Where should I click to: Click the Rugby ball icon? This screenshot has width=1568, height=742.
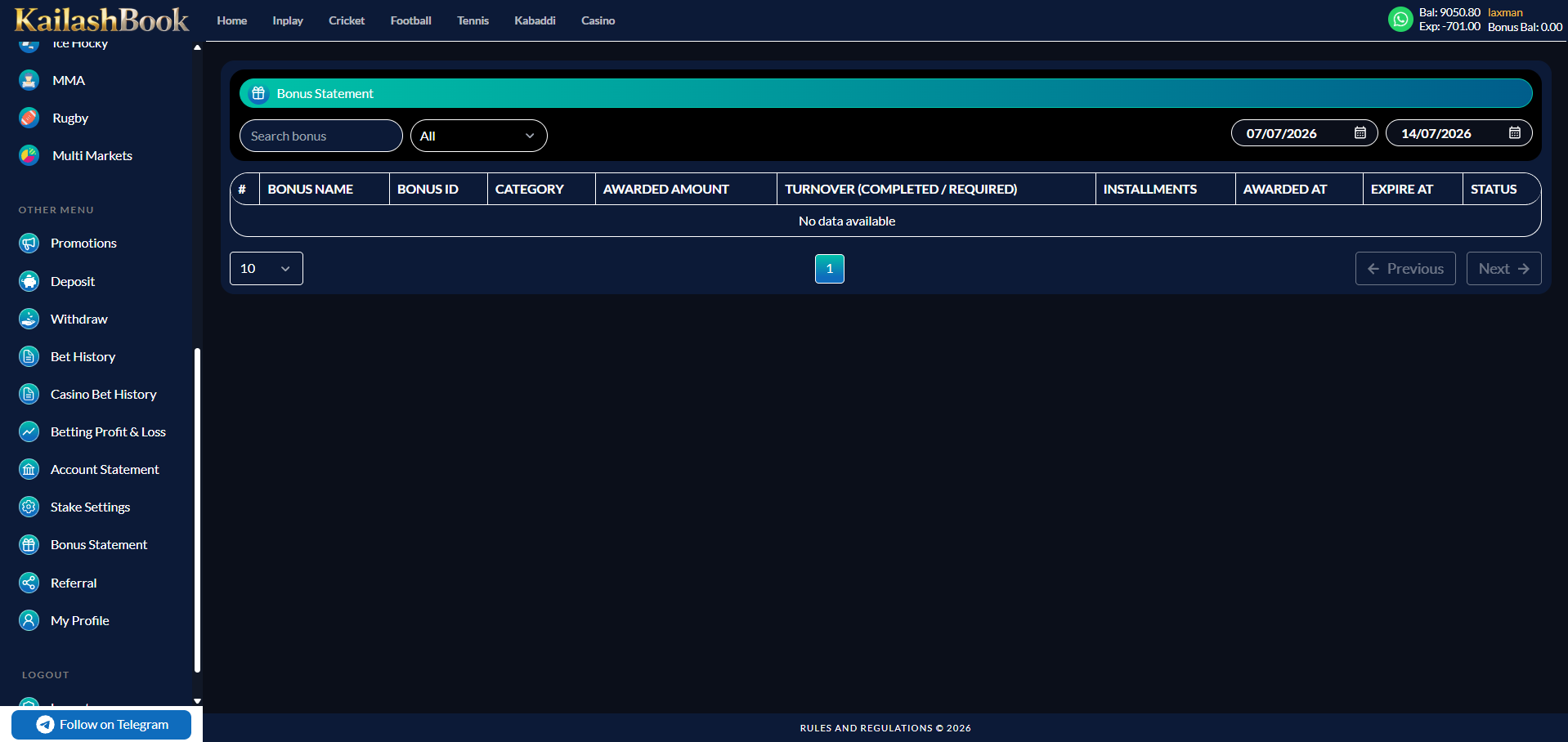[x=29, y=118]
